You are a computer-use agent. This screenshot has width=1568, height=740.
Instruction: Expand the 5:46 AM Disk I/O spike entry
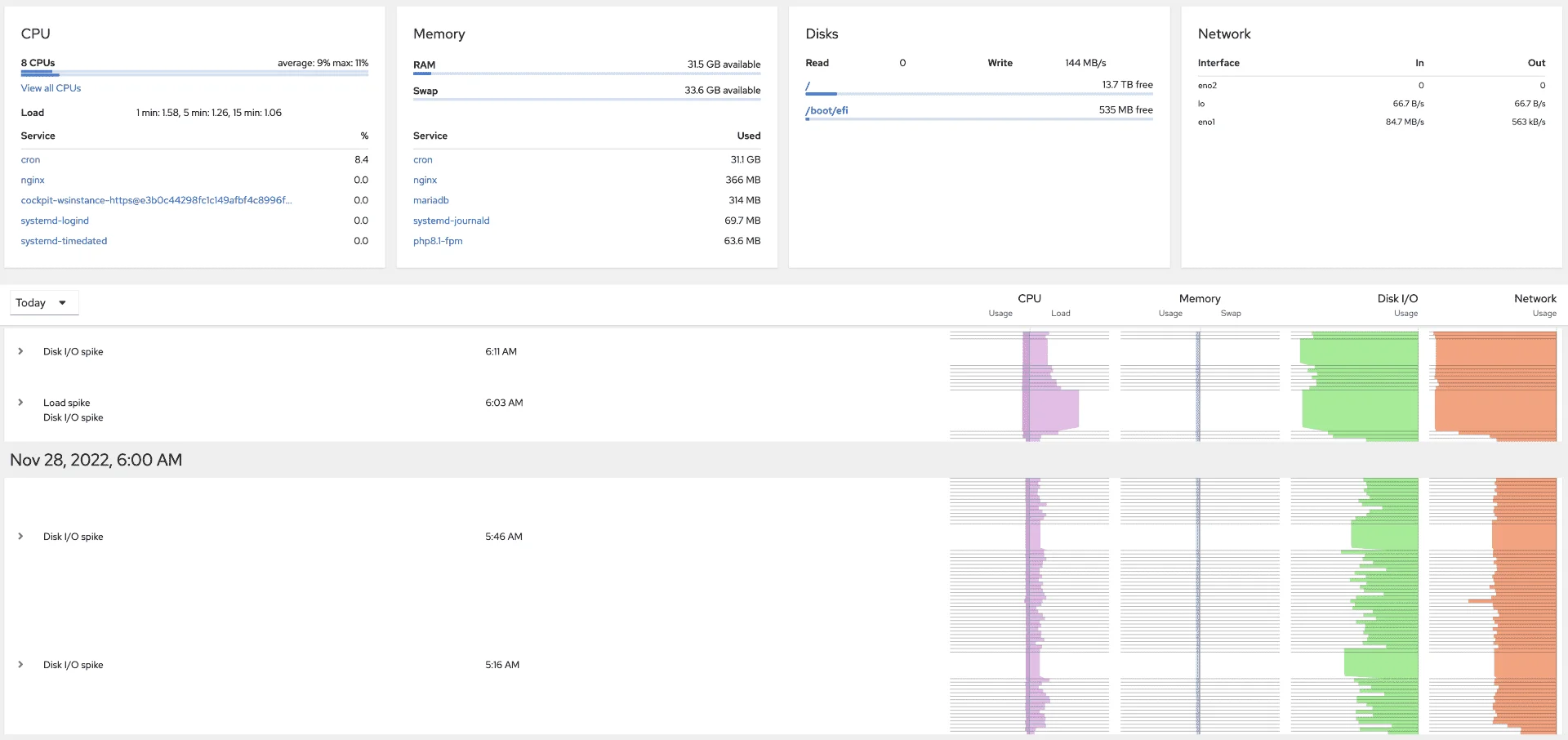pos(20,537)
